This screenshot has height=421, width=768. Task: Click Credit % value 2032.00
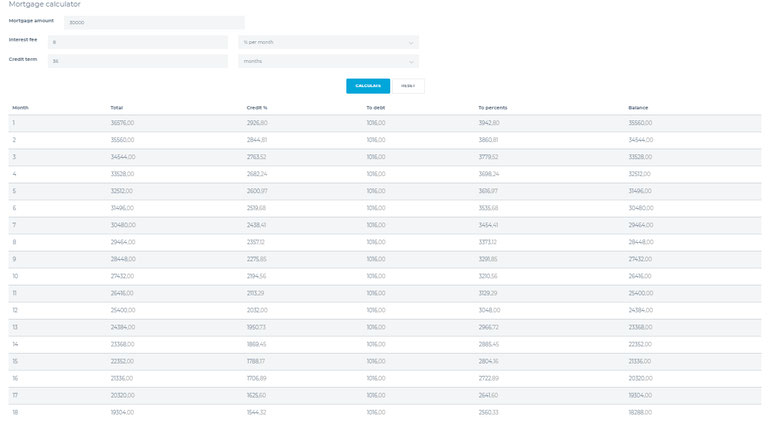tap(257, 310)
